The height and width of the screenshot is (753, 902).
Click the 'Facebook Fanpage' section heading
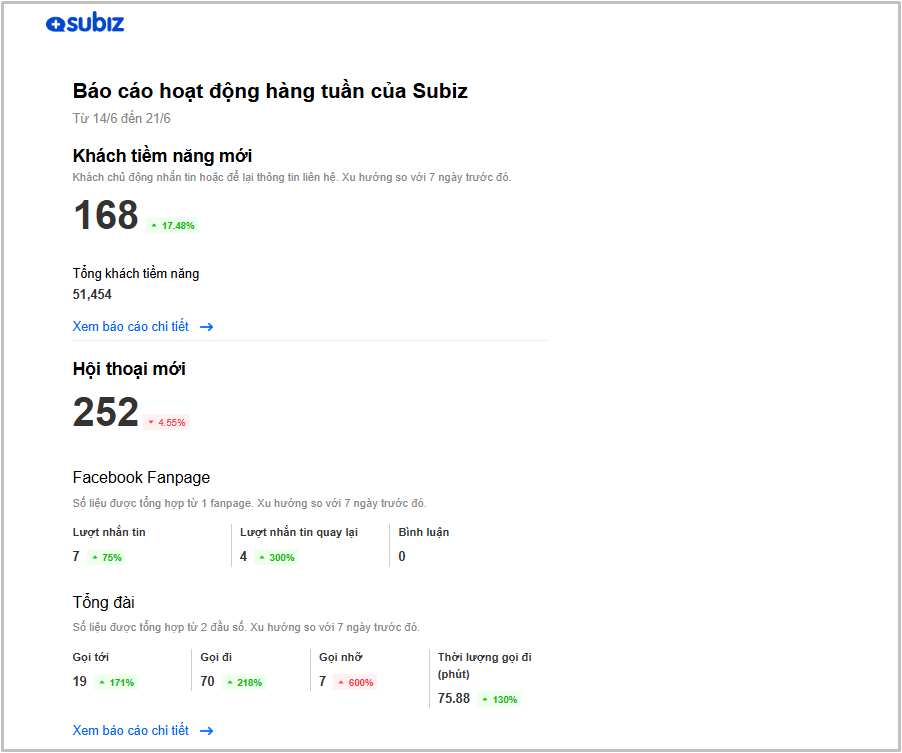141,478
